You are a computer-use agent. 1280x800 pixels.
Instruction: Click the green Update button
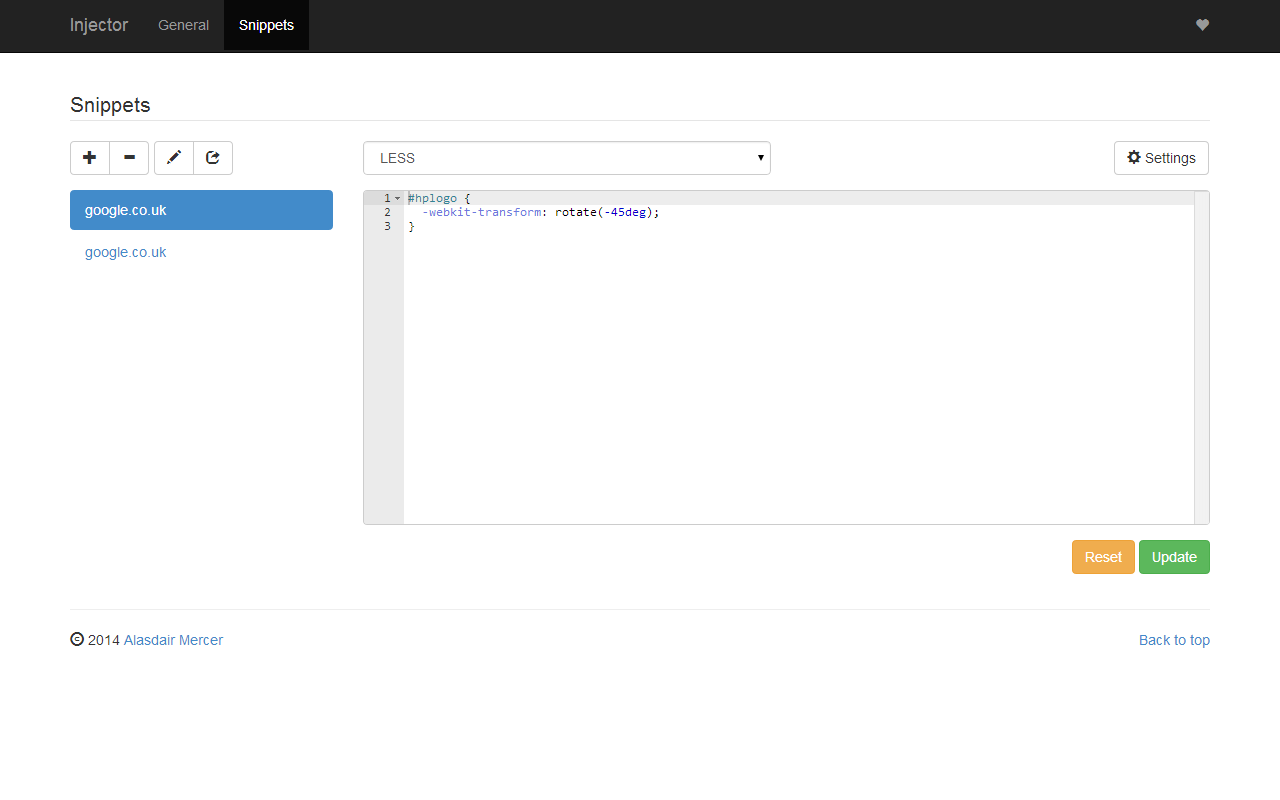coord(1174,557)
